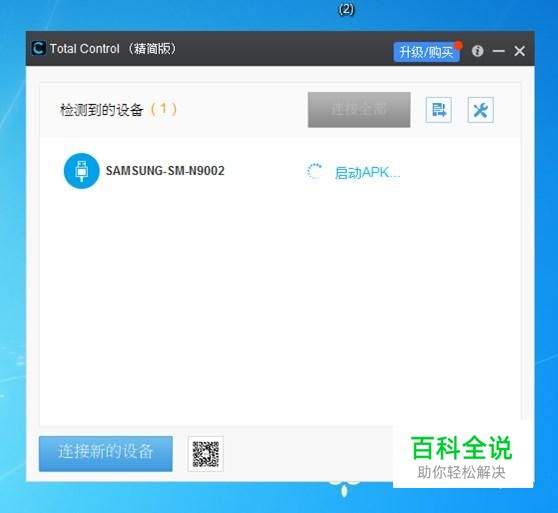Click the 检测到的设备 heading

click(101, 110)
